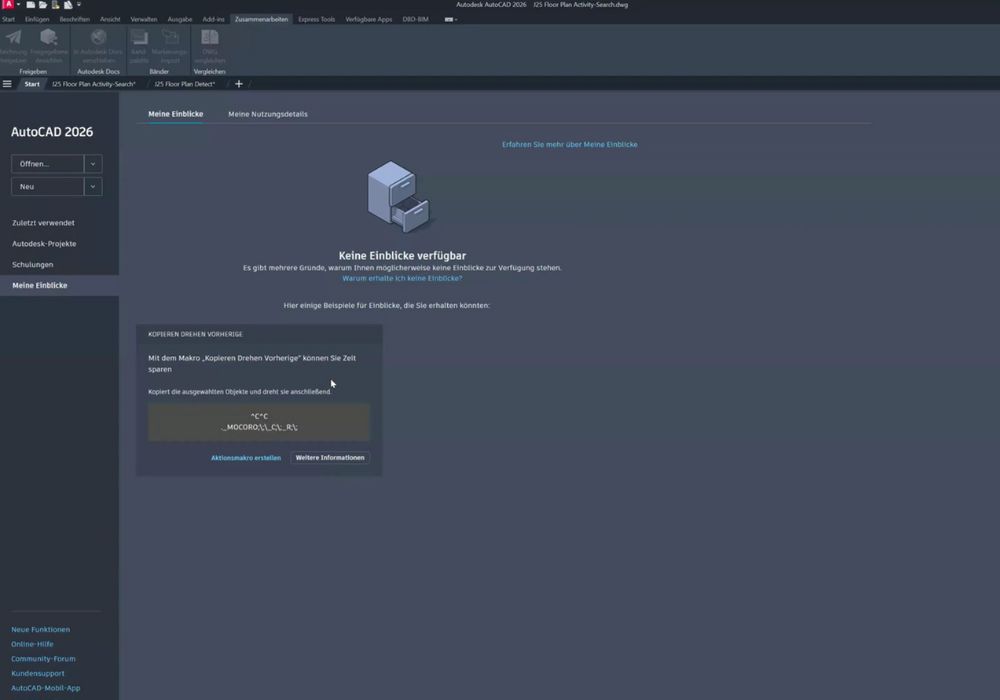The height and width of the screenshot is (700, 1000).
Task: Expand the Neu dropdown arrow
Action: click(93, 187)
